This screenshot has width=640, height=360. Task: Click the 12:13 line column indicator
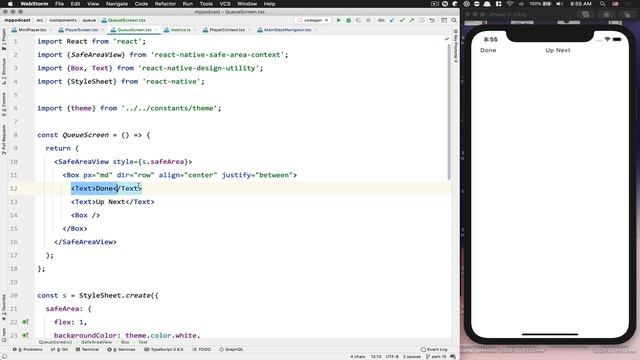pyautogui.click(x=376, y=356)
